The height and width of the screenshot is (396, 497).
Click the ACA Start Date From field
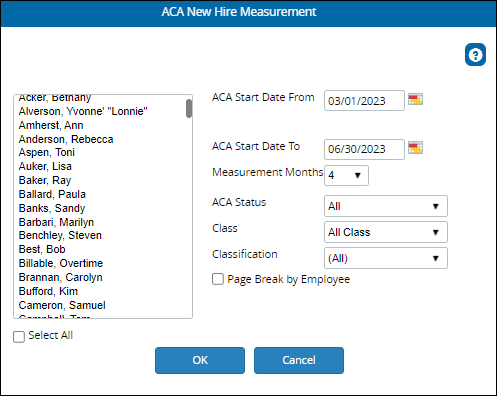click(x=364, y=100)
